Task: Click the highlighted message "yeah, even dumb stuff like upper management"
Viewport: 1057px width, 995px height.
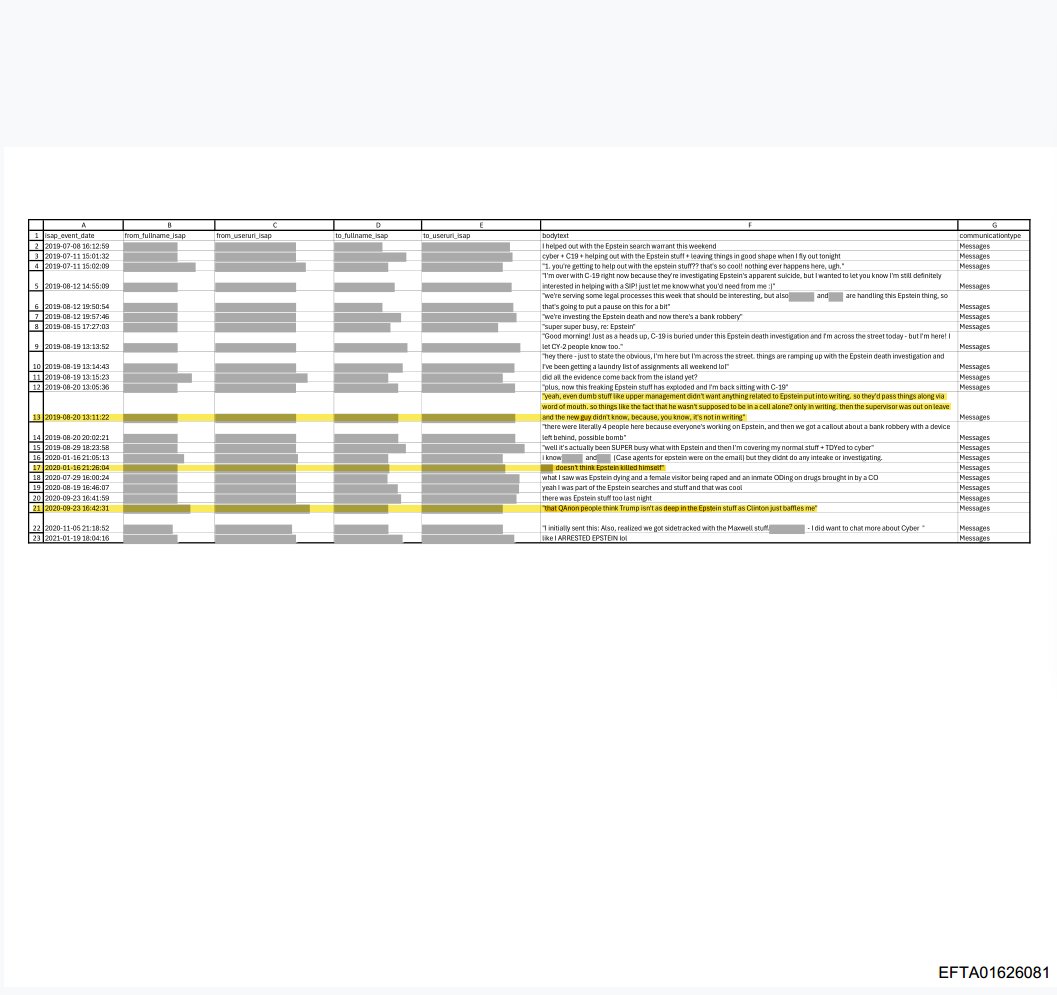Action: click(x=749, y=407)
